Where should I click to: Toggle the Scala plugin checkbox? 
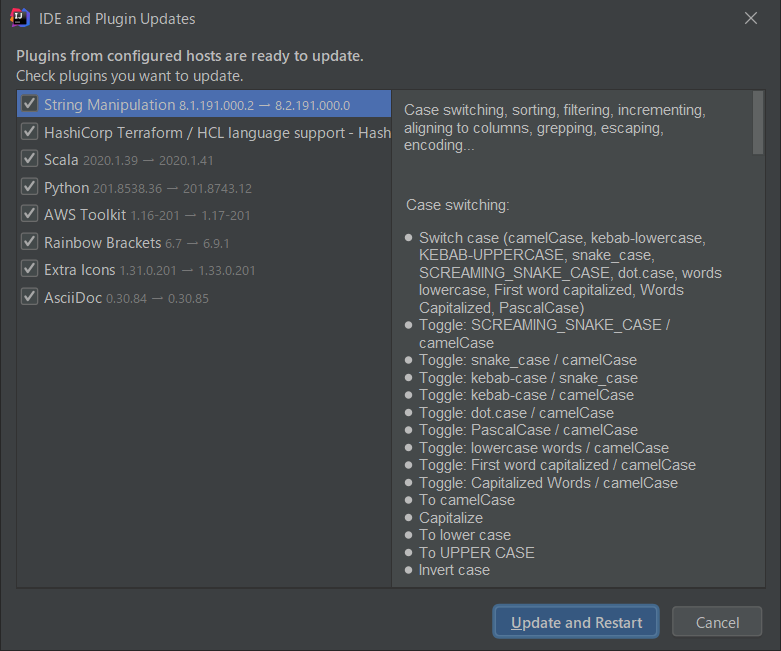[29, 159]
